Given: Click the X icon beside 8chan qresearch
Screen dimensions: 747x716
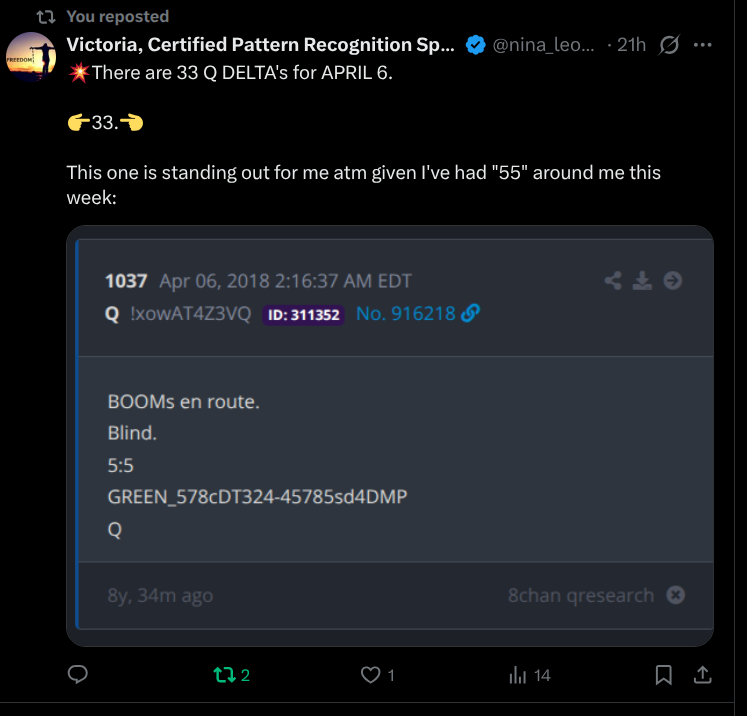Looking at the screenshot, I should pyautogui.click(x=676, y=595).
